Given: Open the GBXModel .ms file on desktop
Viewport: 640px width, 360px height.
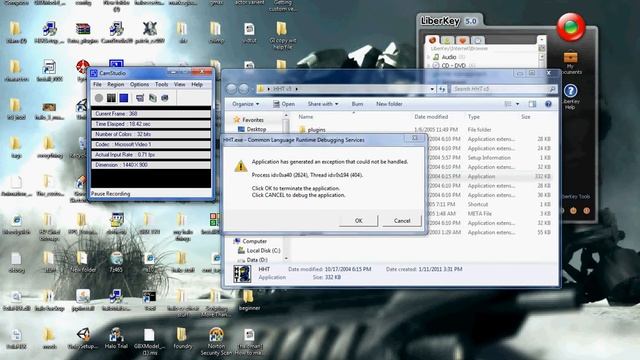Looking at the screenshot, I should click(x=149, y=341).
